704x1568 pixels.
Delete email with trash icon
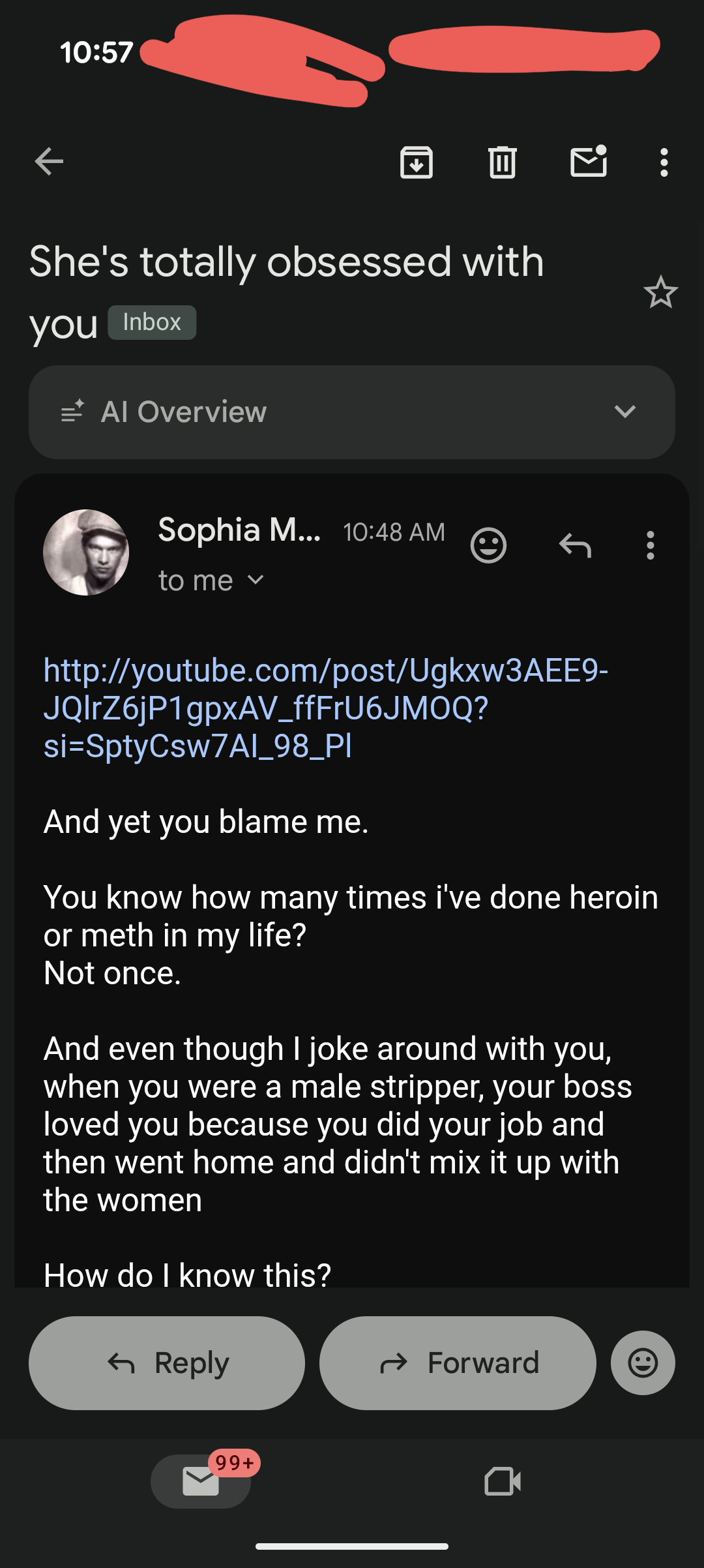coord(503,162)
